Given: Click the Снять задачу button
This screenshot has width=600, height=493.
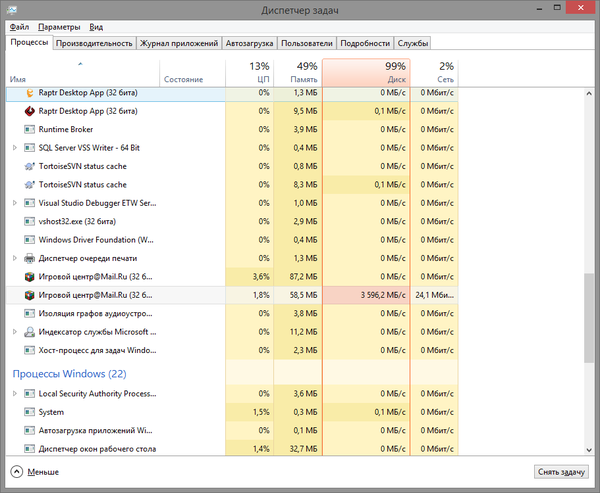Looking at the screenshot, I should point(561,472).
